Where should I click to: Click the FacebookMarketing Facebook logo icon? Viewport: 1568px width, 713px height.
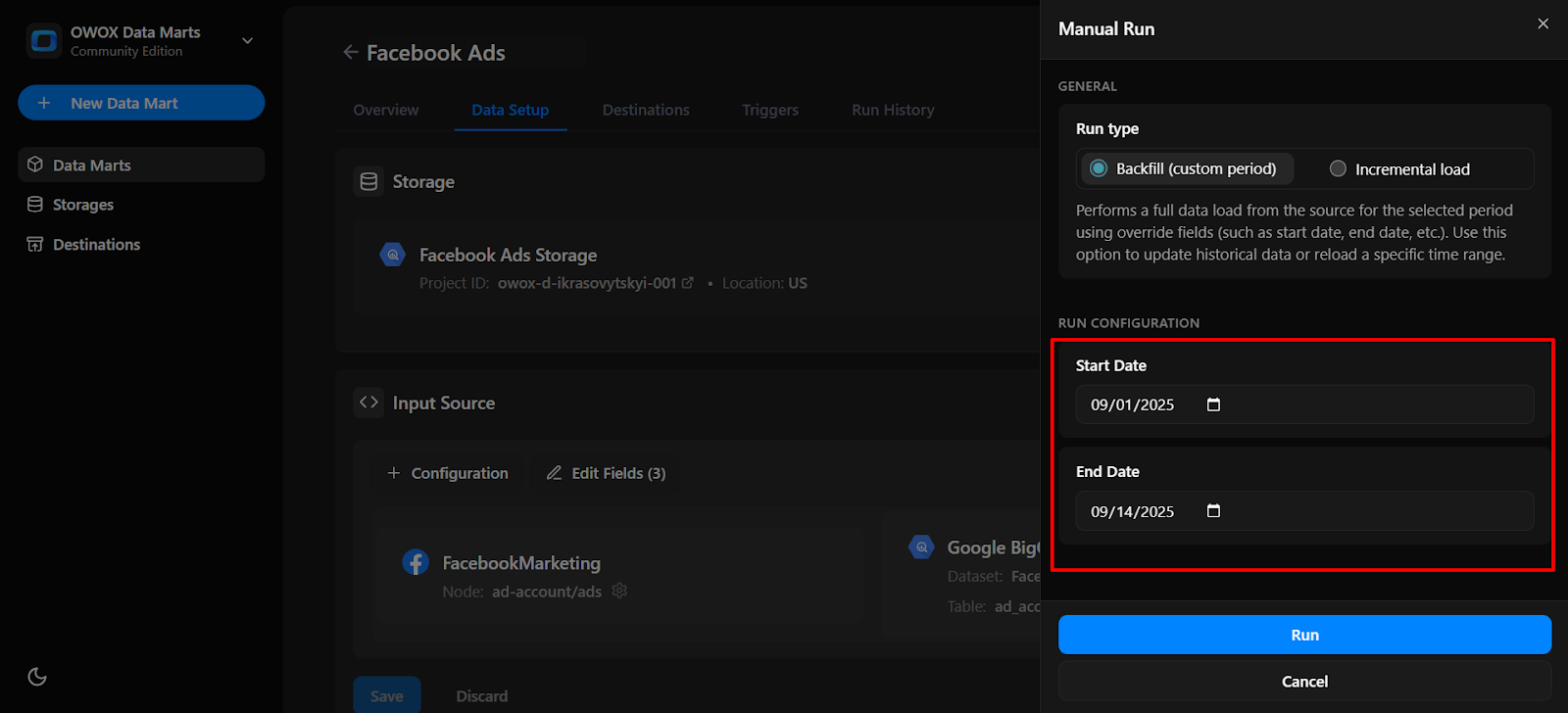416,562
